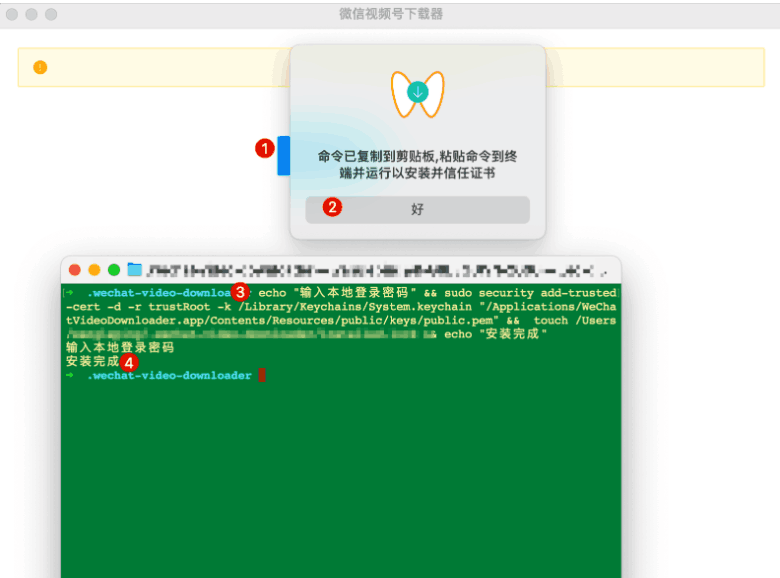
Task: Minimize the terminal with the yellow button
Action: (94, 270)
